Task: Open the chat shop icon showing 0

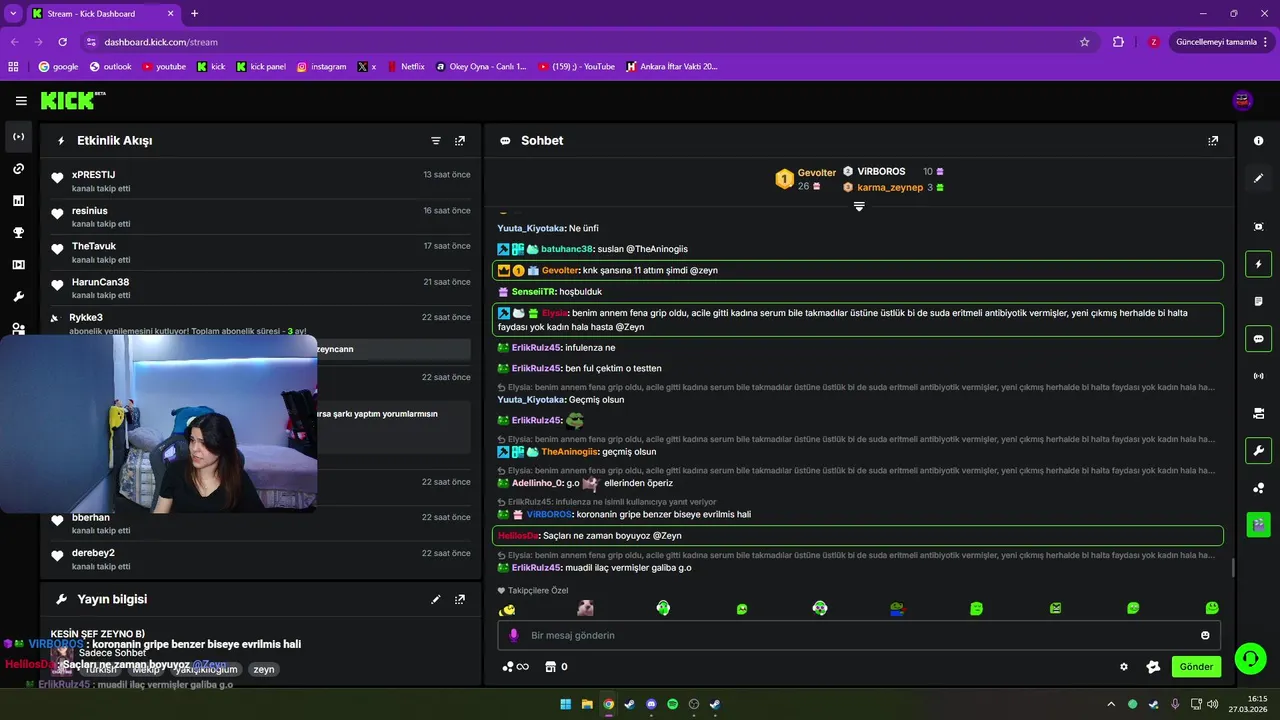Action: click(x=556, y=667)
